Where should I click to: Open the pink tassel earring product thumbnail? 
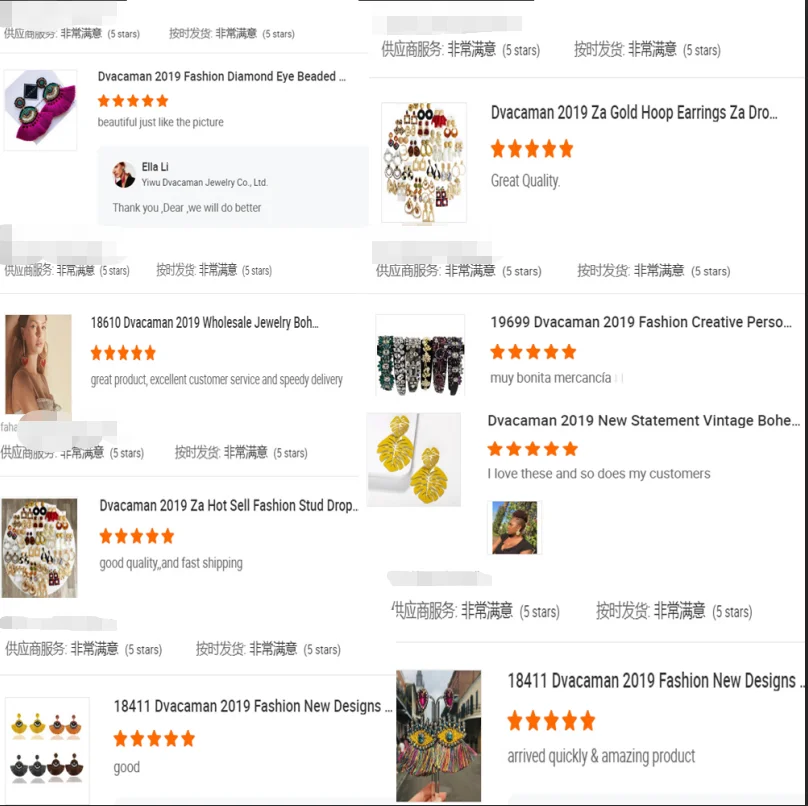(x=40, y=110)
